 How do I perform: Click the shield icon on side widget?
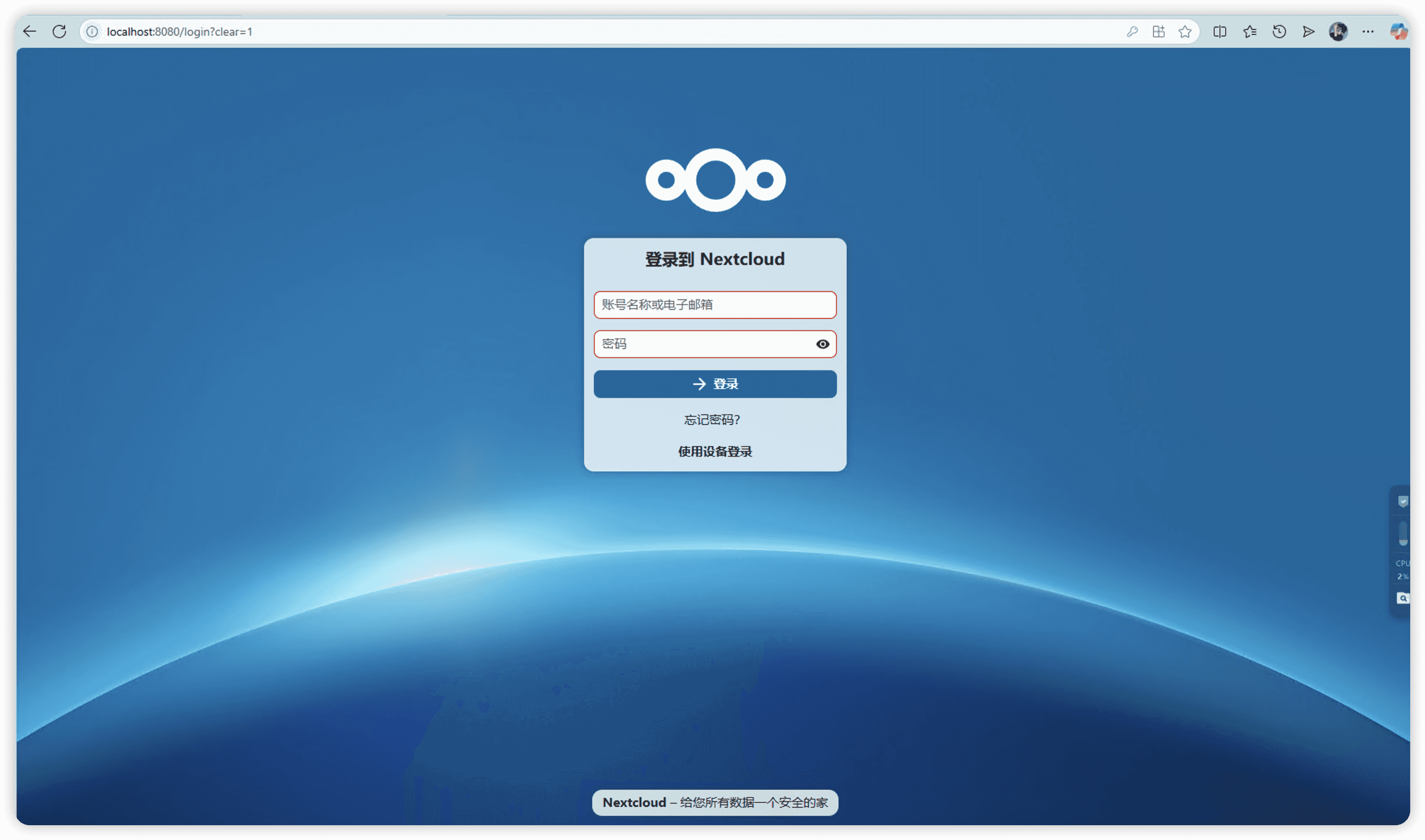[x=1402, y=502]
